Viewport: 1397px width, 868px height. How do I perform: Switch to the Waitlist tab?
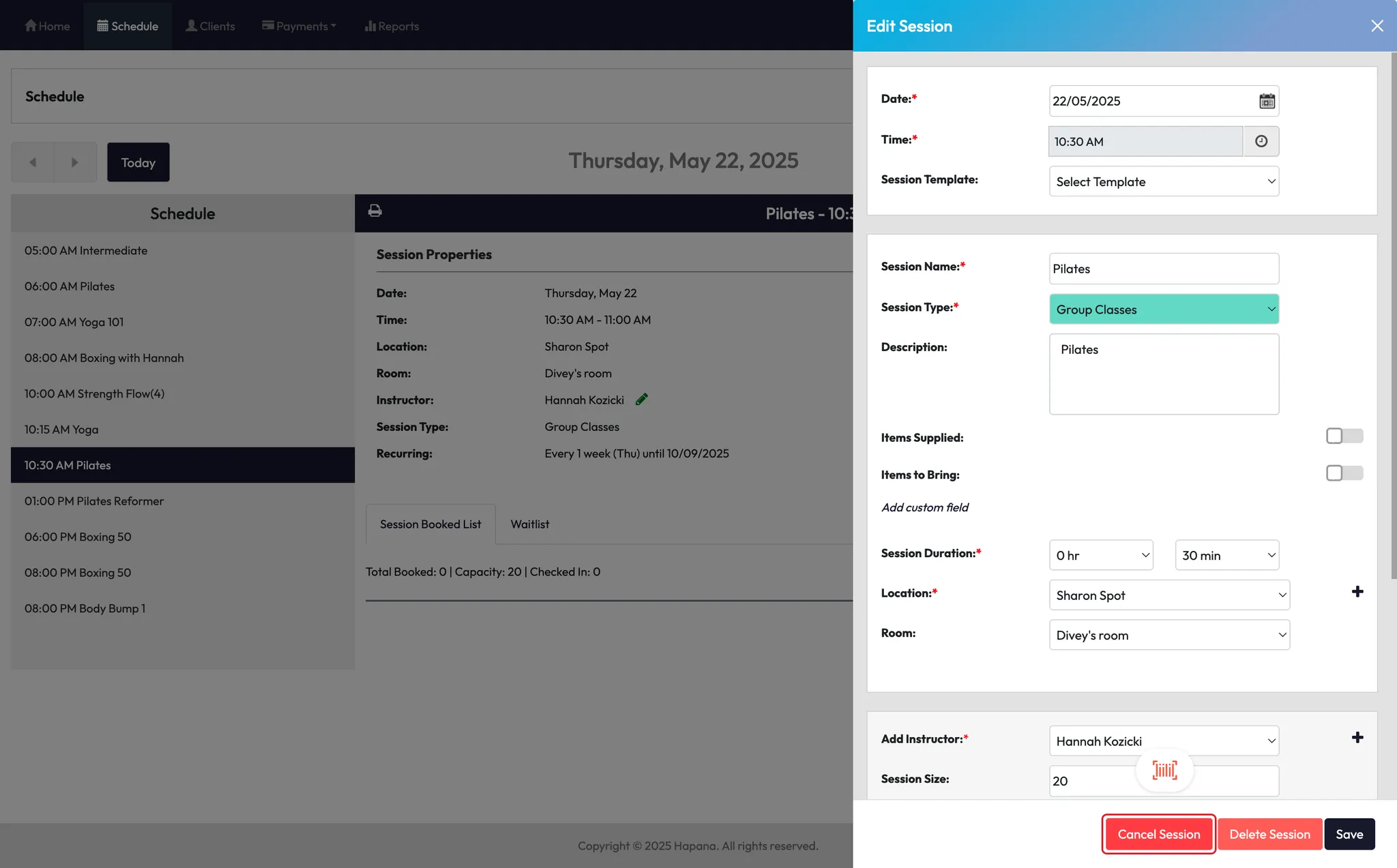[x=529, y=524]
